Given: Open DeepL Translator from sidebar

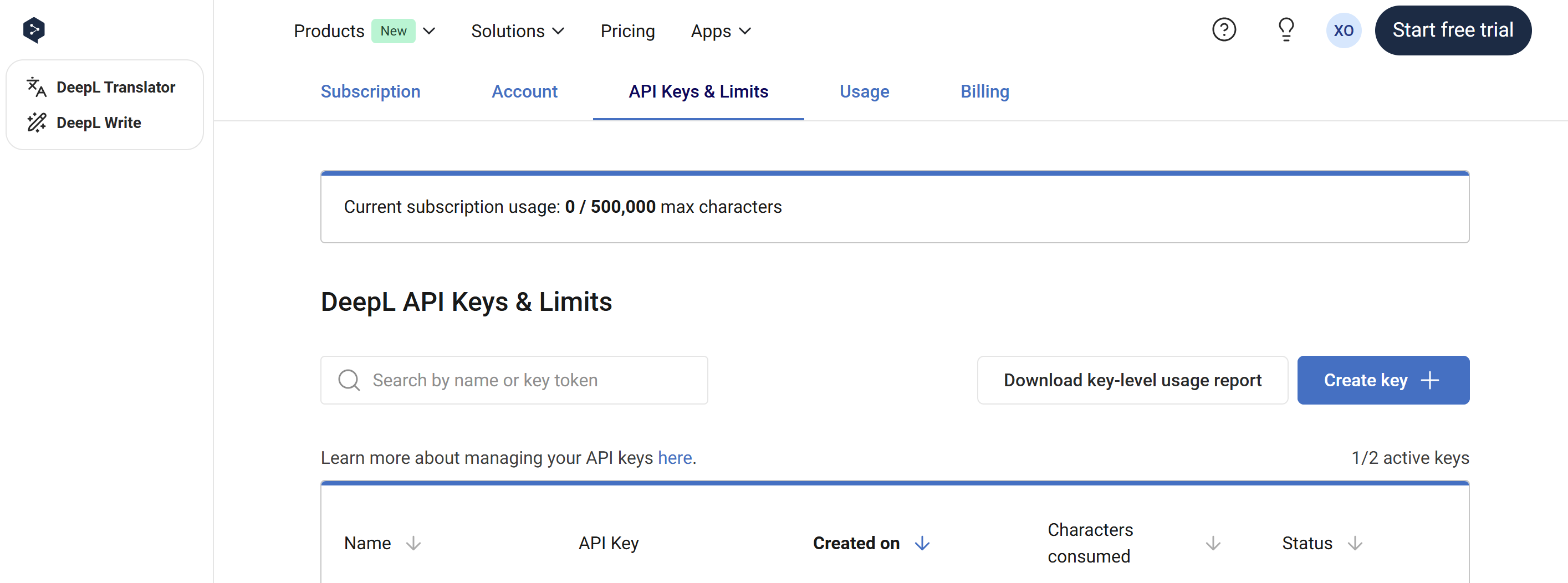Looking at the screenshot, I should pos(115,87).
